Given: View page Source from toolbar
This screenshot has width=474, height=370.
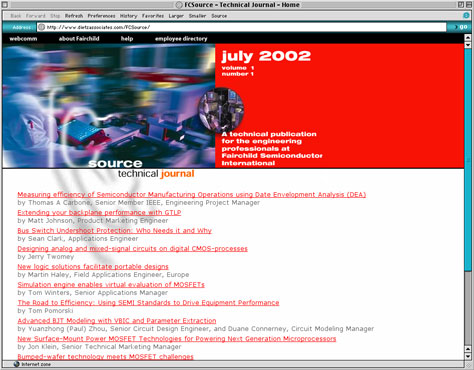Looking at the screenshot, I should click(x=219, y=16).
